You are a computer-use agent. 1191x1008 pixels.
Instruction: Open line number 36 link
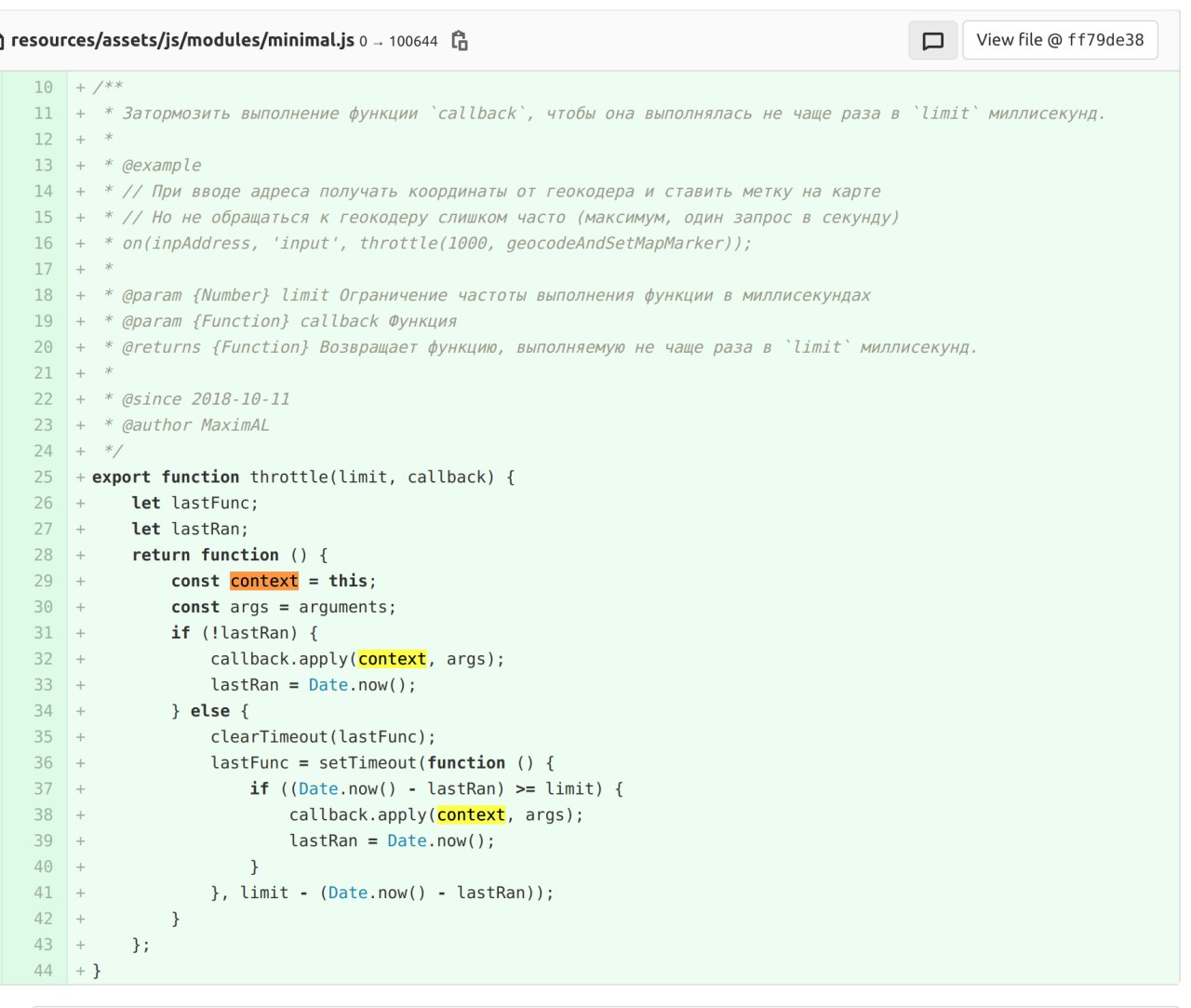[x=44, y=763]
